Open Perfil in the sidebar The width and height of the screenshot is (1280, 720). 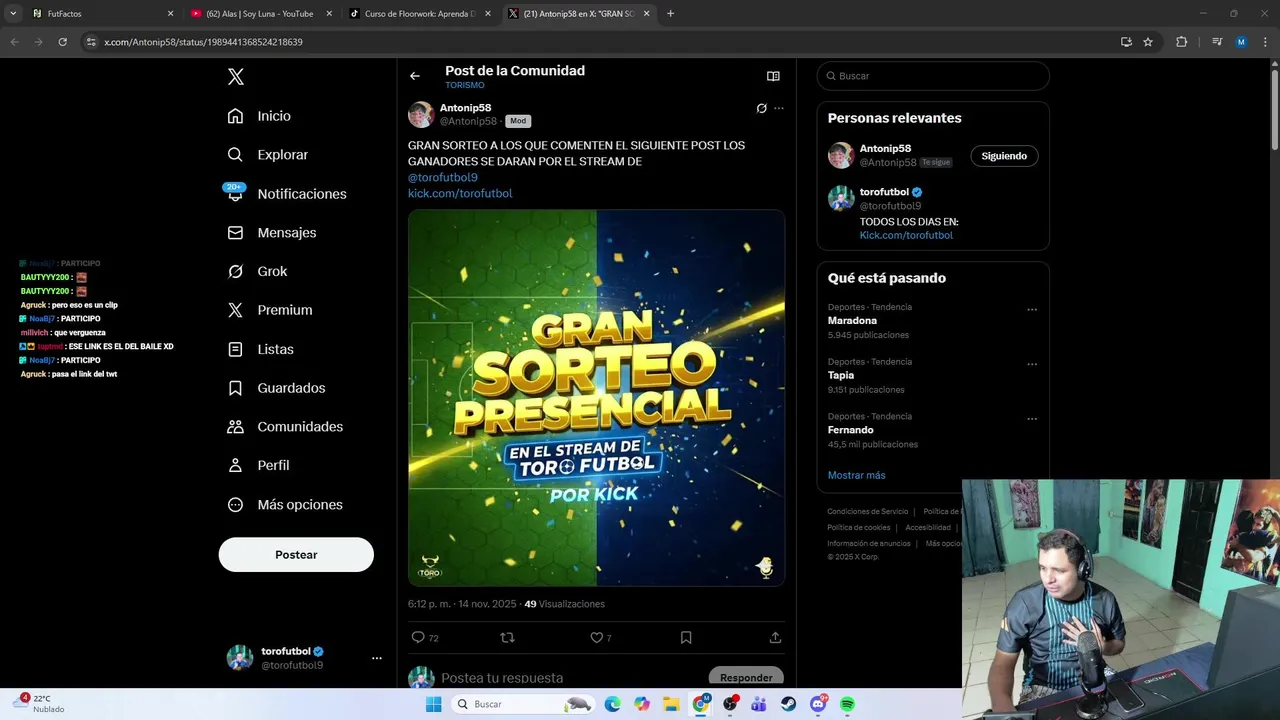(x=258, y=466)
